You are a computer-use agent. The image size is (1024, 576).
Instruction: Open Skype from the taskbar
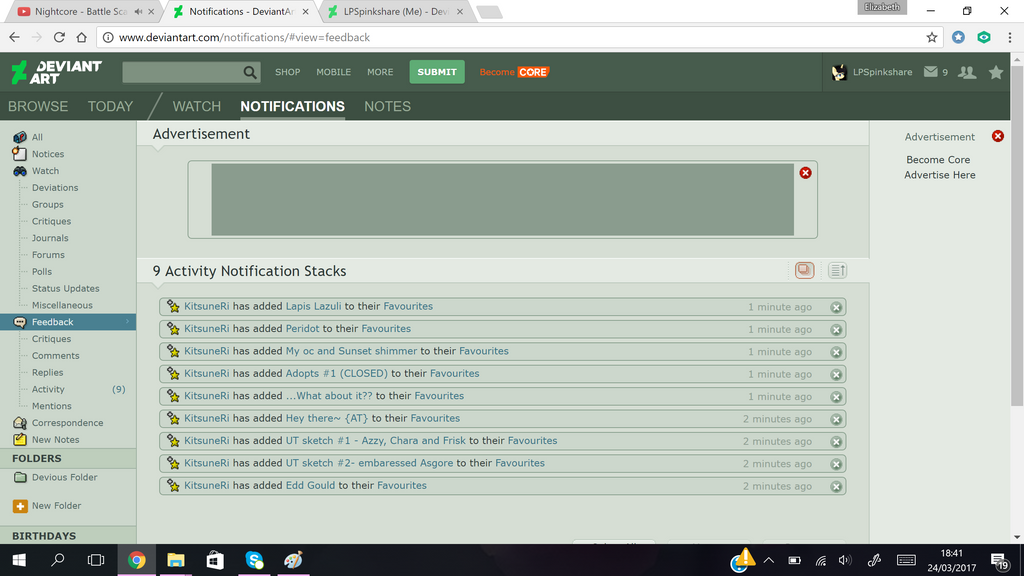(254, 560)
